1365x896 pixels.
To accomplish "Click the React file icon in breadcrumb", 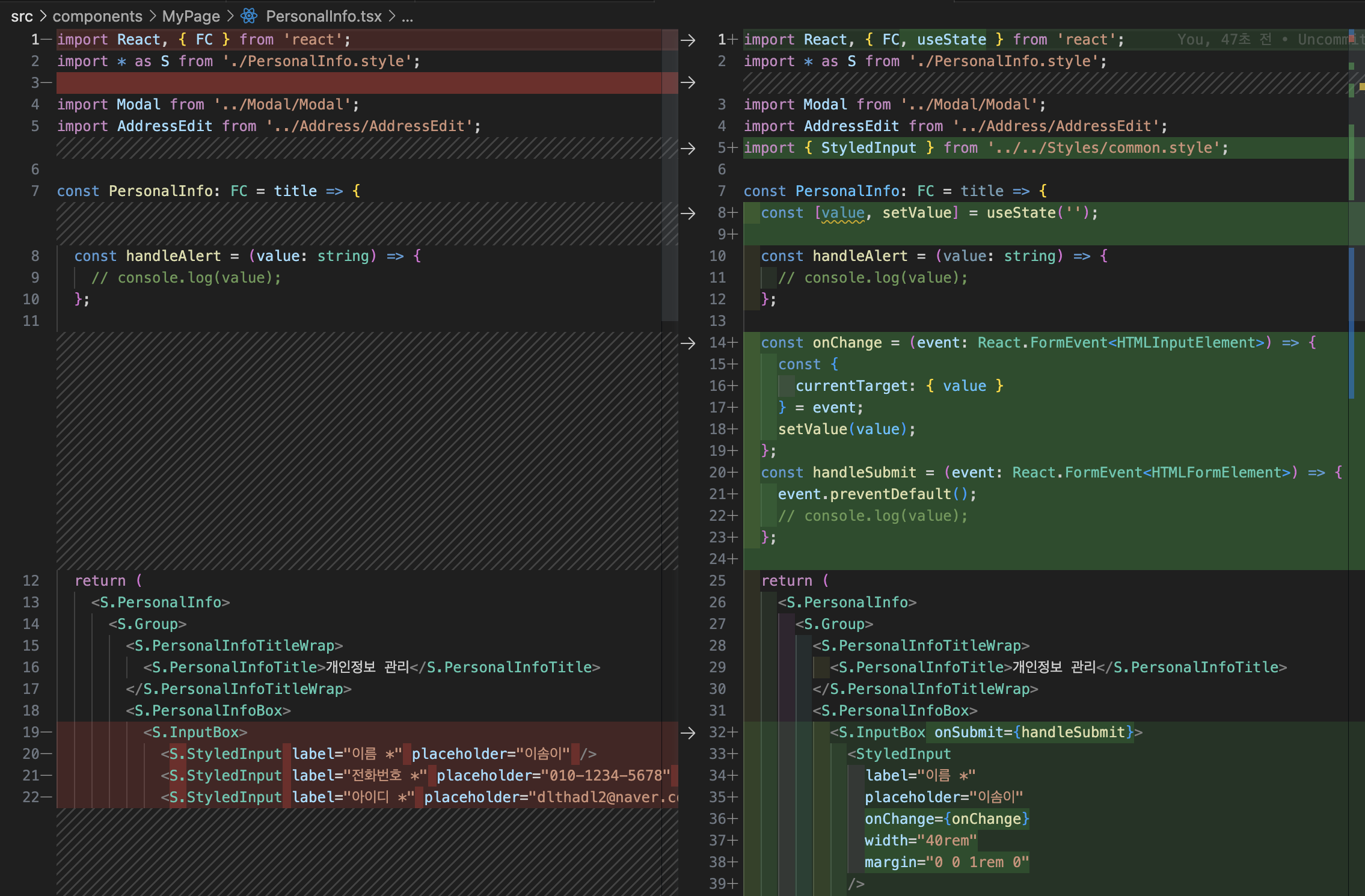I will point(249,16).
